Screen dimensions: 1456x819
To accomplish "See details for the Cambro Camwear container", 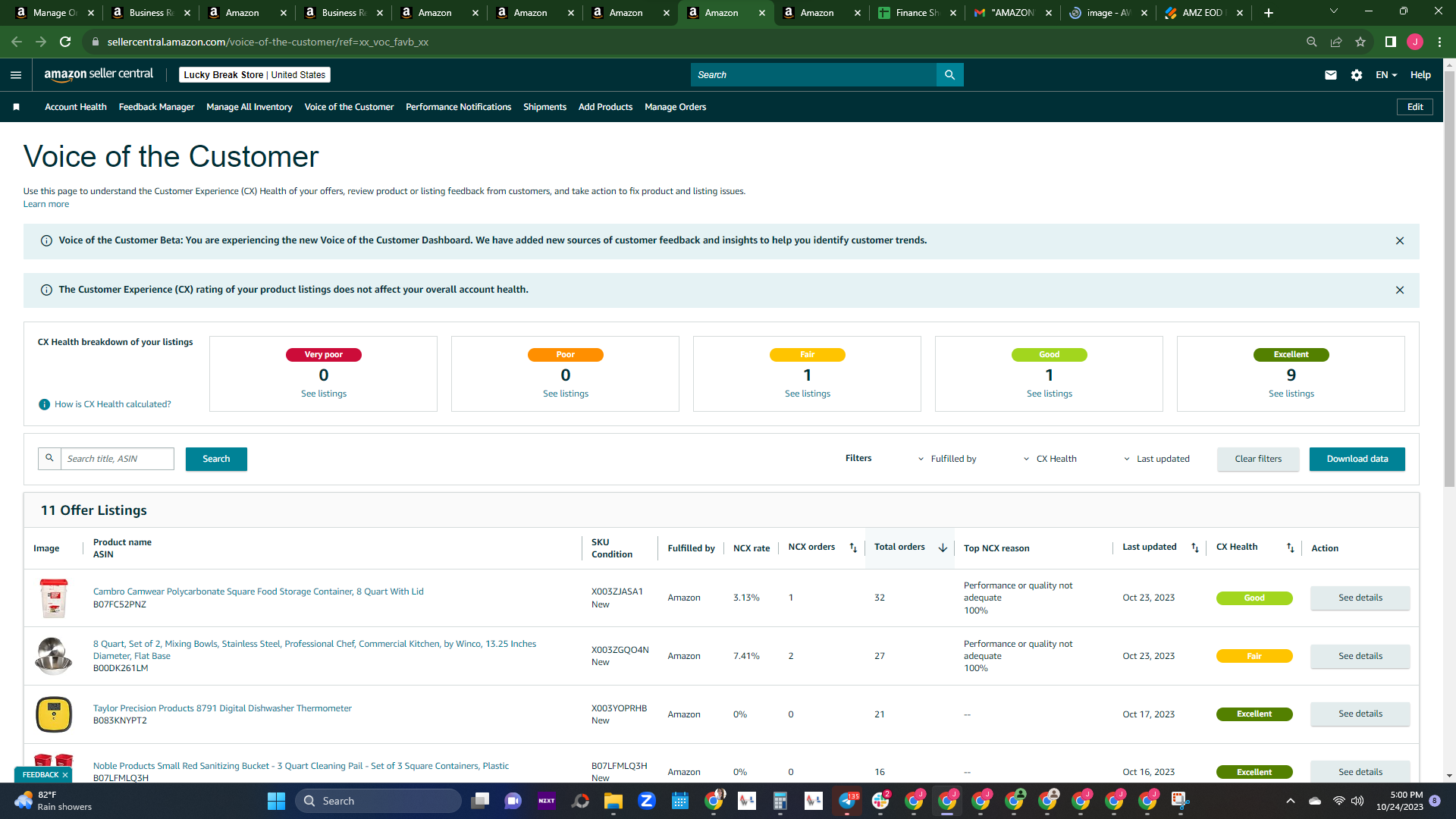I will (1360, 598).
